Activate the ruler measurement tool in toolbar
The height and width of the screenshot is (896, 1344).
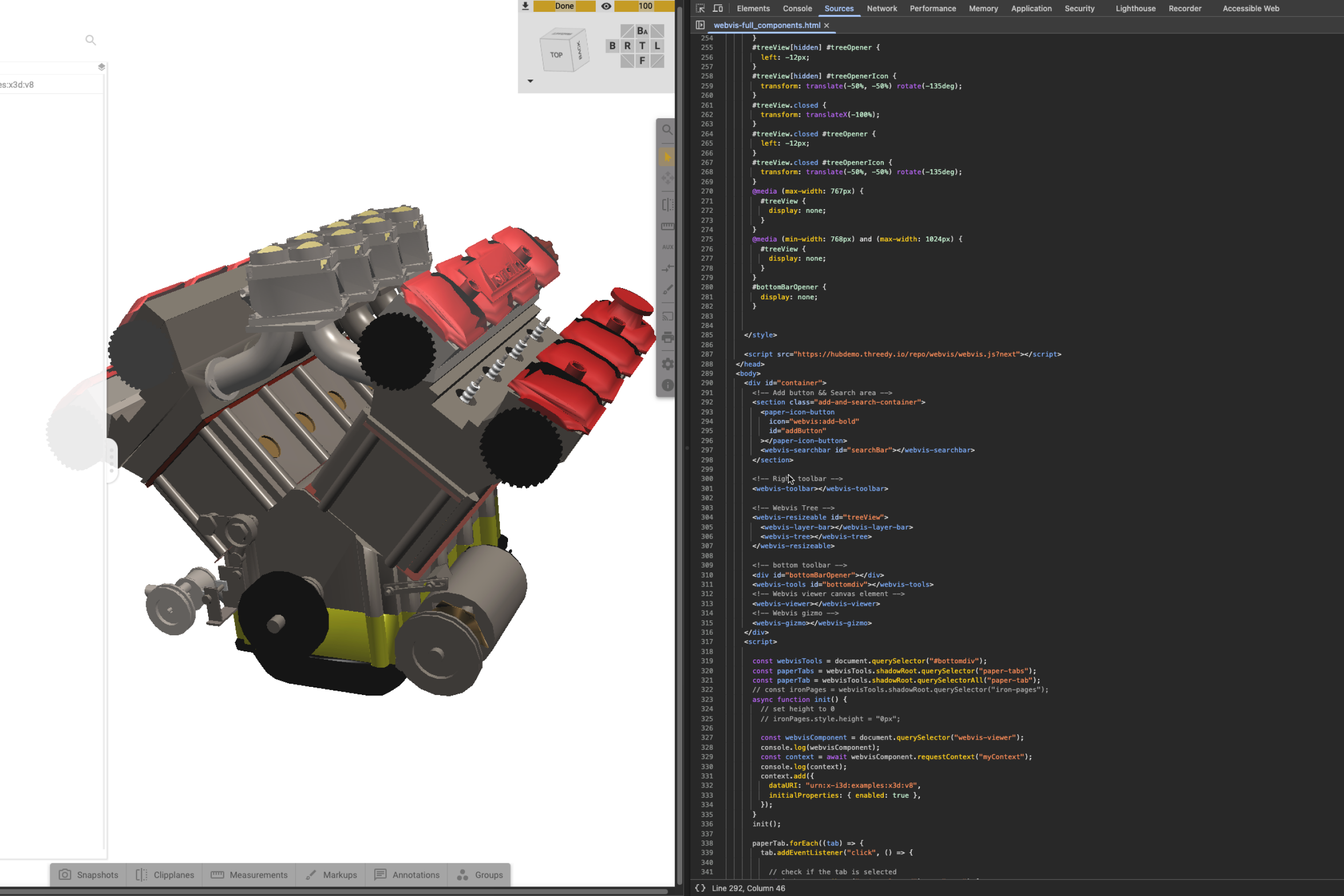[667, 226]
